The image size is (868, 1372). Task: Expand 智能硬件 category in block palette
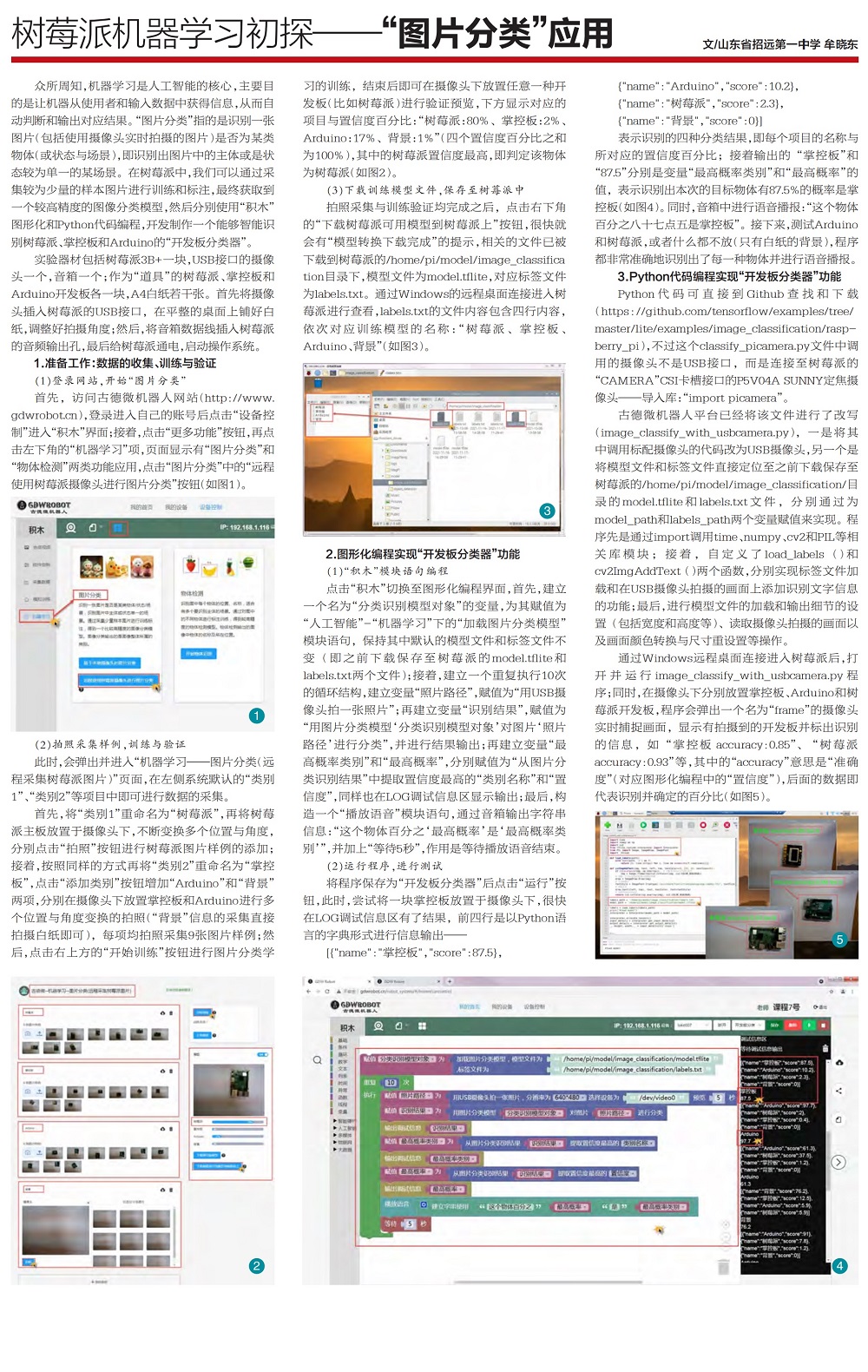344,1120
